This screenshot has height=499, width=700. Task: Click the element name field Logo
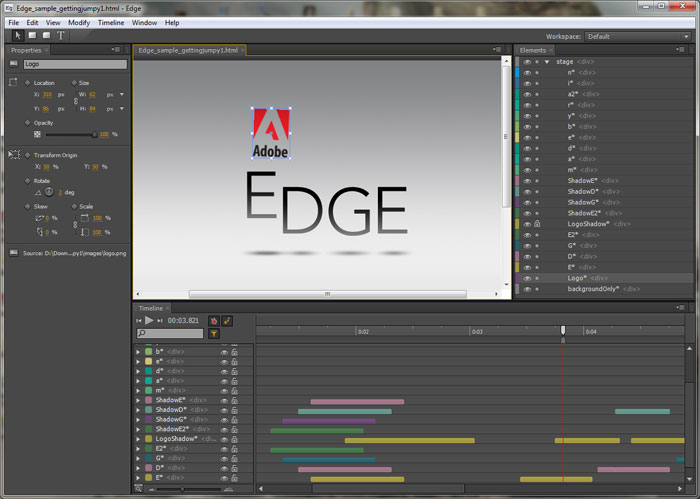75,64
